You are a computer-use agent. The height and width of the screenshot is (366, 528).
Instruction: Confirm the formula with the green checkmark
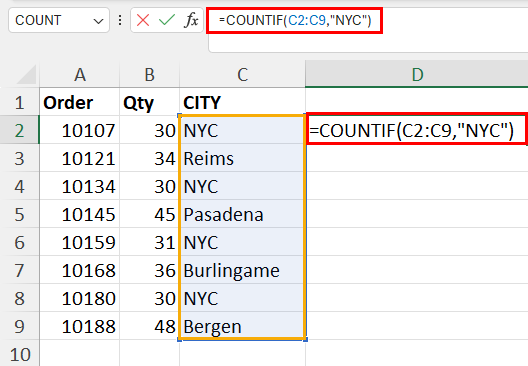click(167, 20)
